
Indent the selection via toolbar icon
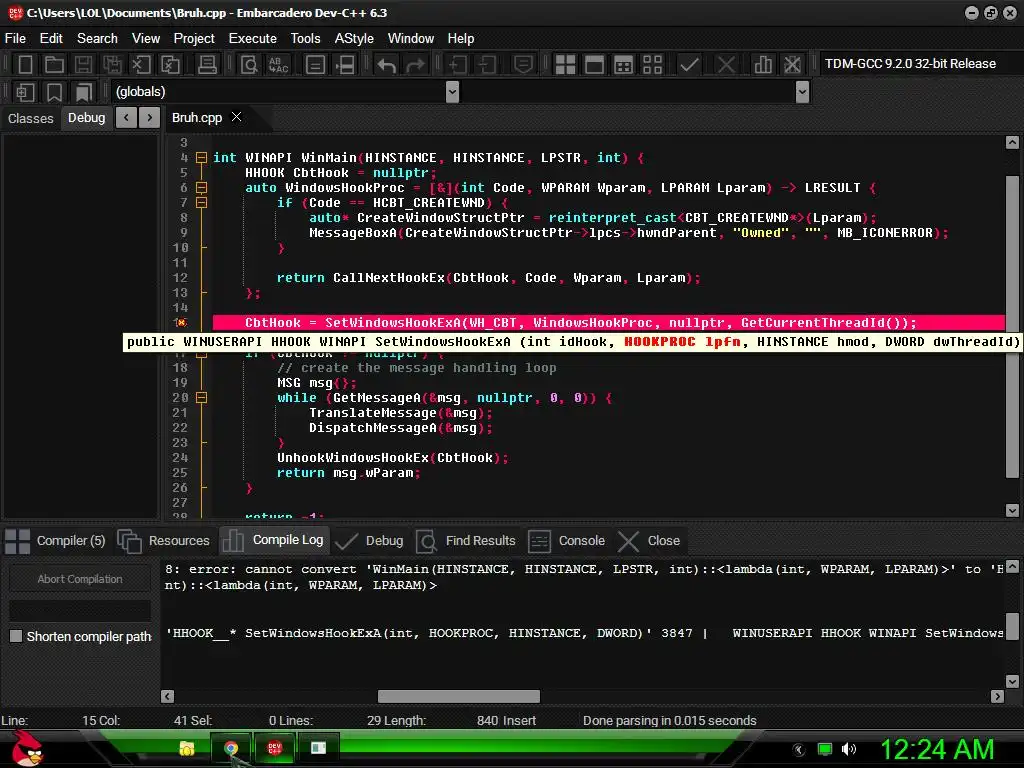coord(457,64)
